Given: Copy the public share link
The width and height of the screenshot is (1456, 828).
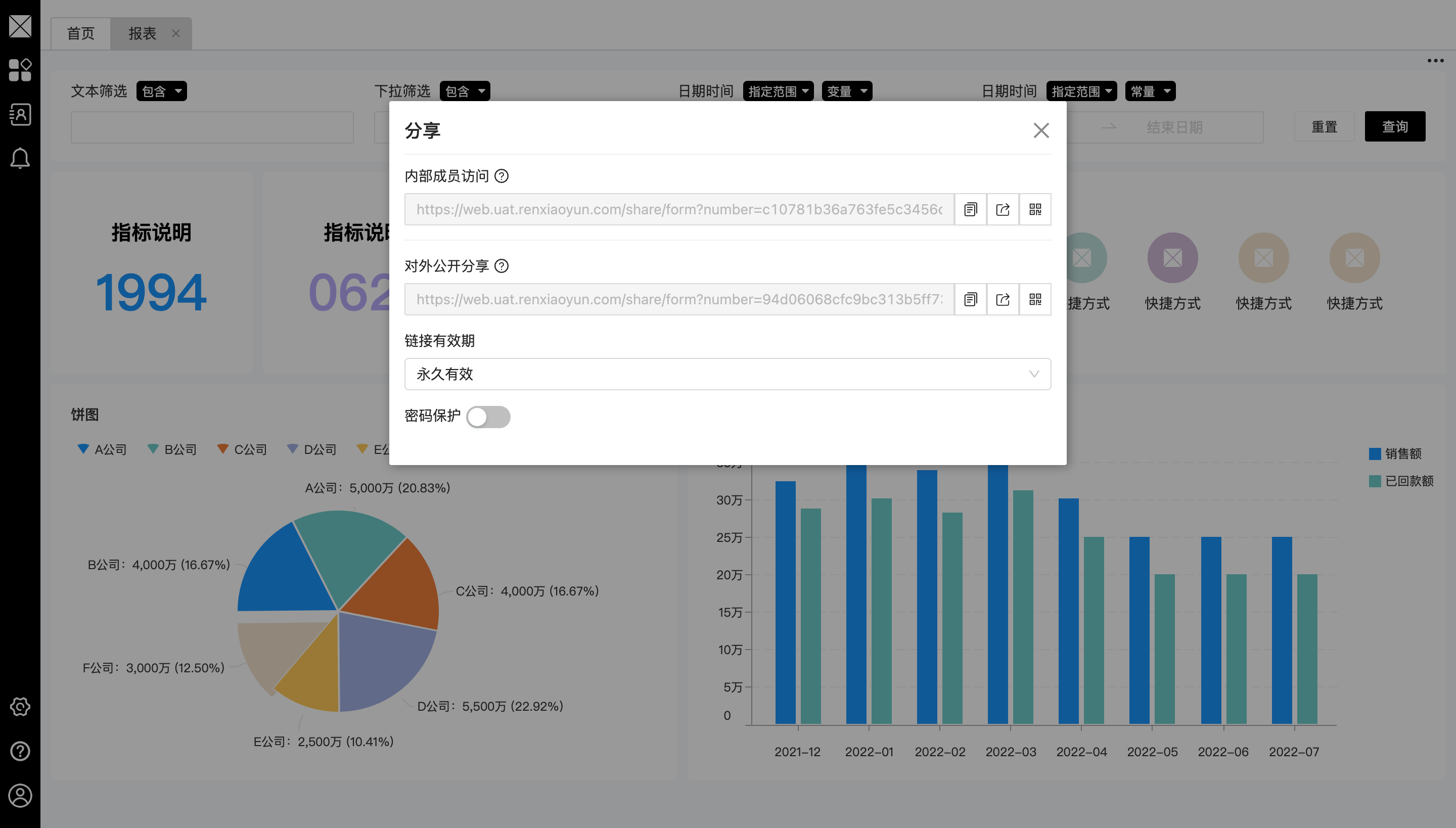Looking at the screenshot, I should pyautogui.click(x=970, y=299).
